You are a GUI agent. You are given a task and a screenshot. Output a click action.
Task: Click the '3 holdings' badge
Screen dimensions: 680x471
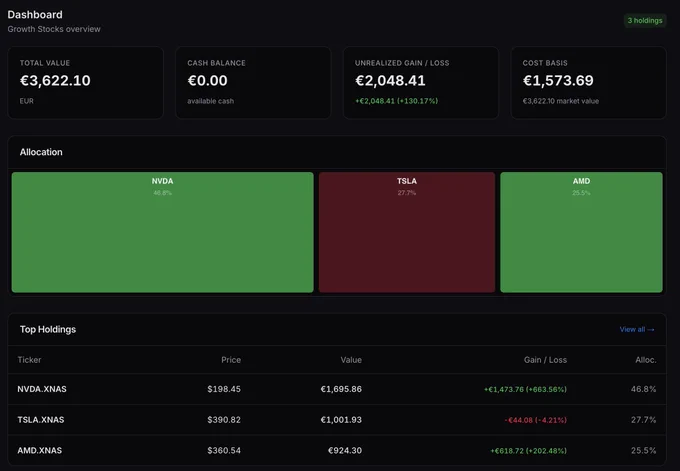coord(645,20)
